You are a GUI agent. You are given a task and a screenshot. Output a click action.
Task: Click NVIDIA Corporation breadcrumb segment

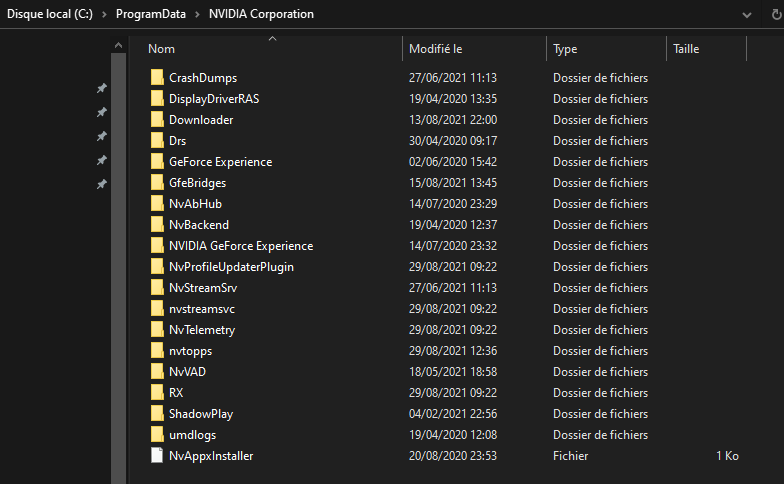tap(261, 14)
